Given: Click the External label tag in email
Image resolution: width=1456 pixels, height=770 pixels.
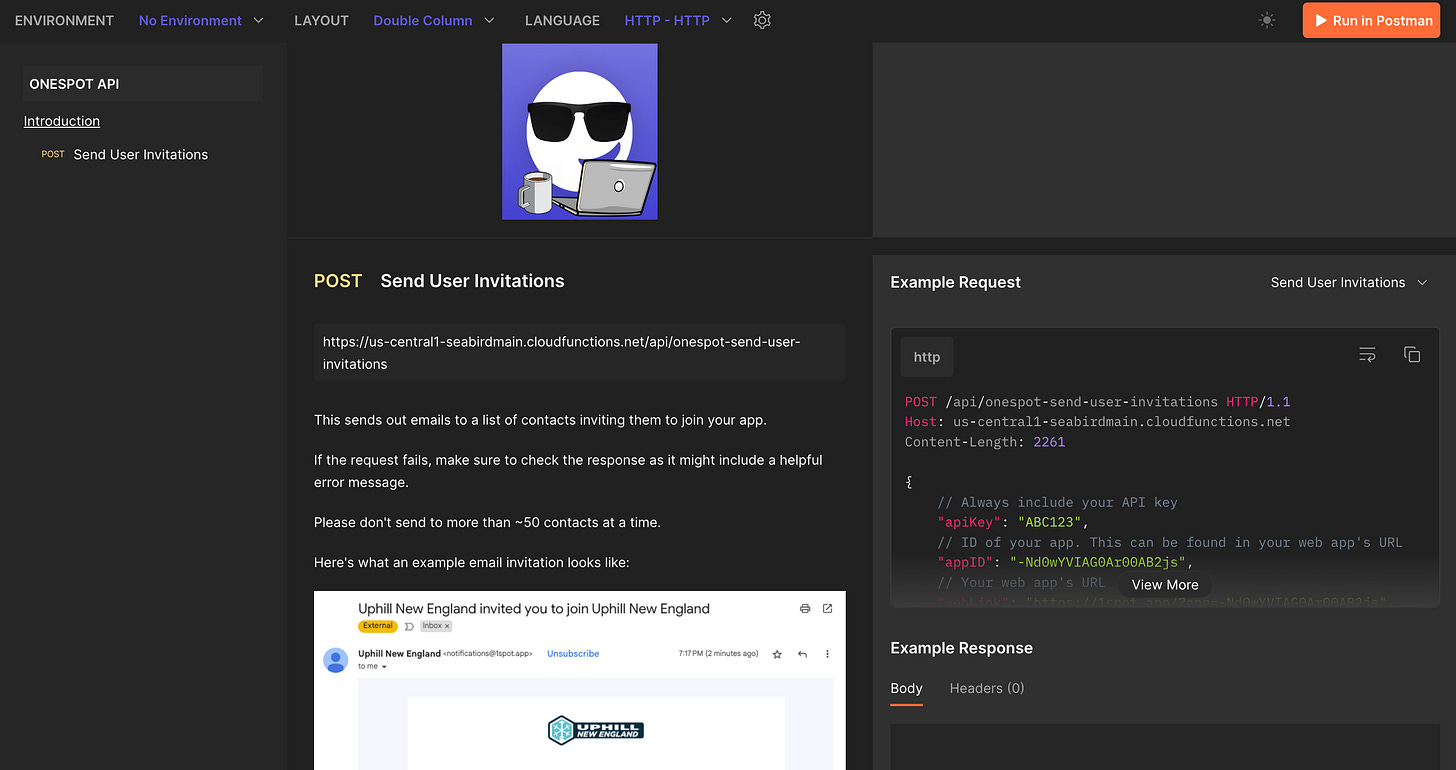Looking at the screenshot, I should click(x=378, y=626).
